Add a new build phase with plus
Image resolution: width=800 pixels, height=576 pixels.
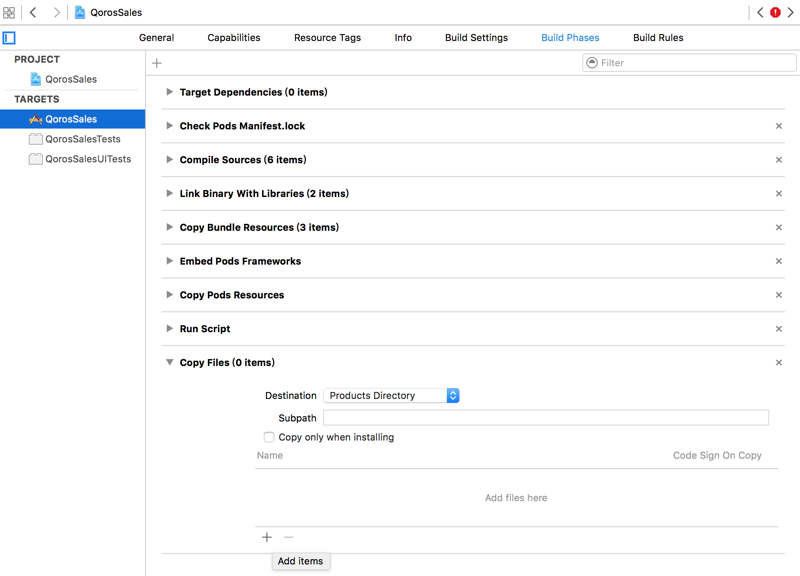(x=157, y=63)
